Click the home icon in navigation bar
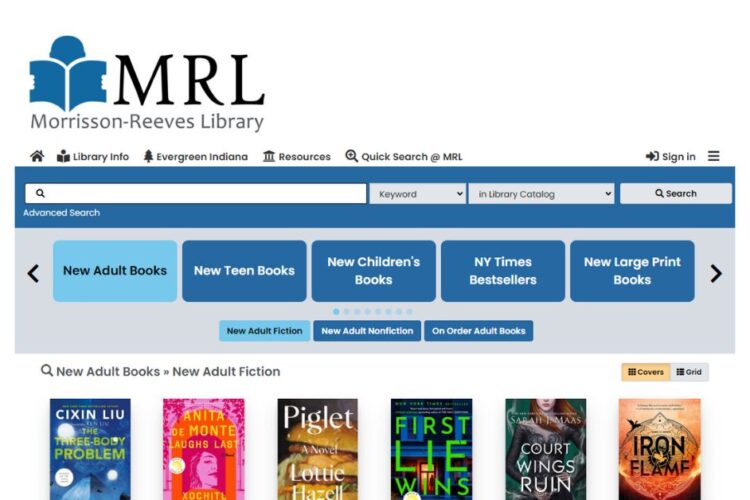 click(x=37, y=156)
